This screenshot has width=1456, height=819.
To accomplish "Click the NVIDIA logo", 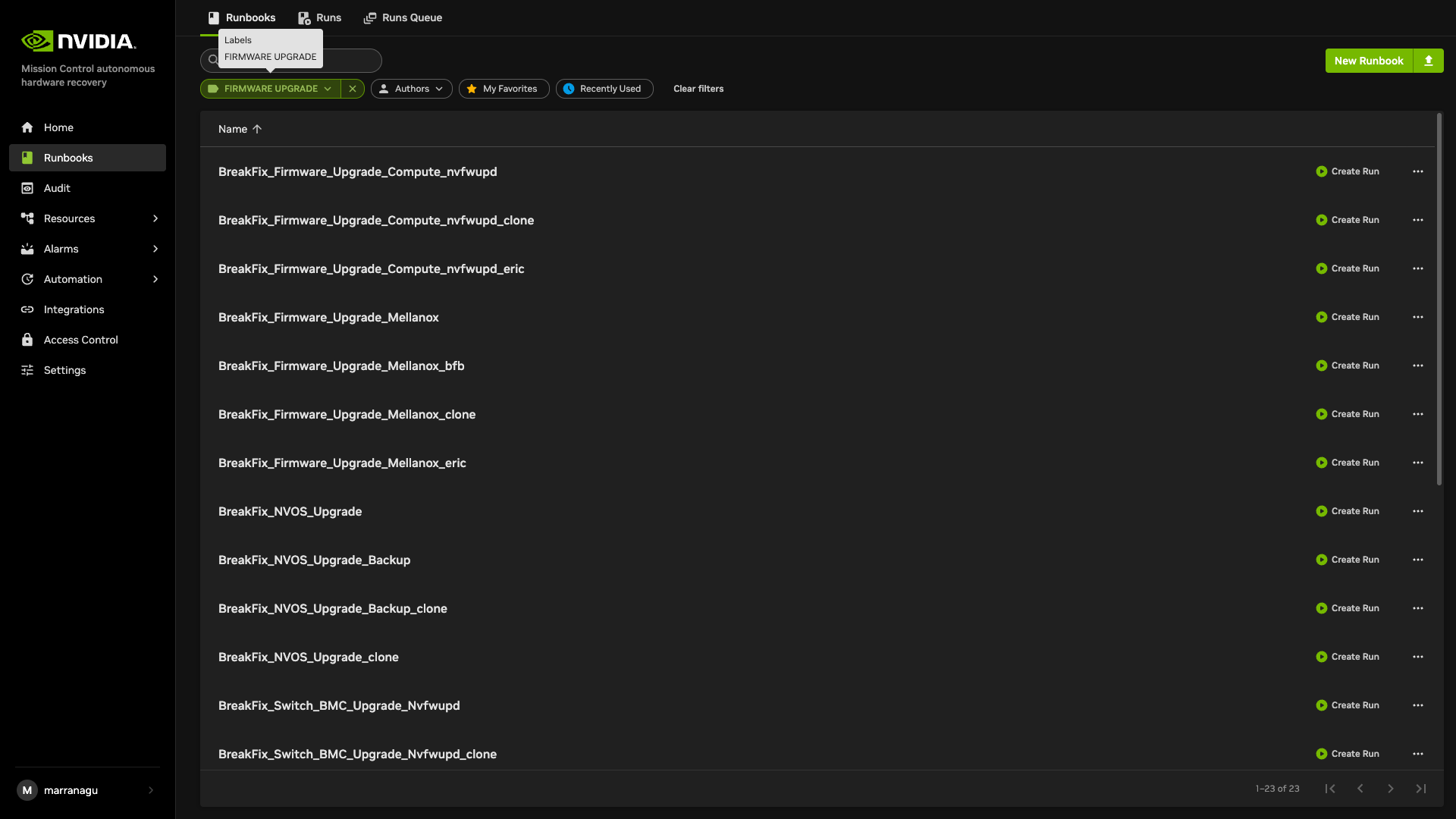I will pyautogui.click(x=79, y=41).
